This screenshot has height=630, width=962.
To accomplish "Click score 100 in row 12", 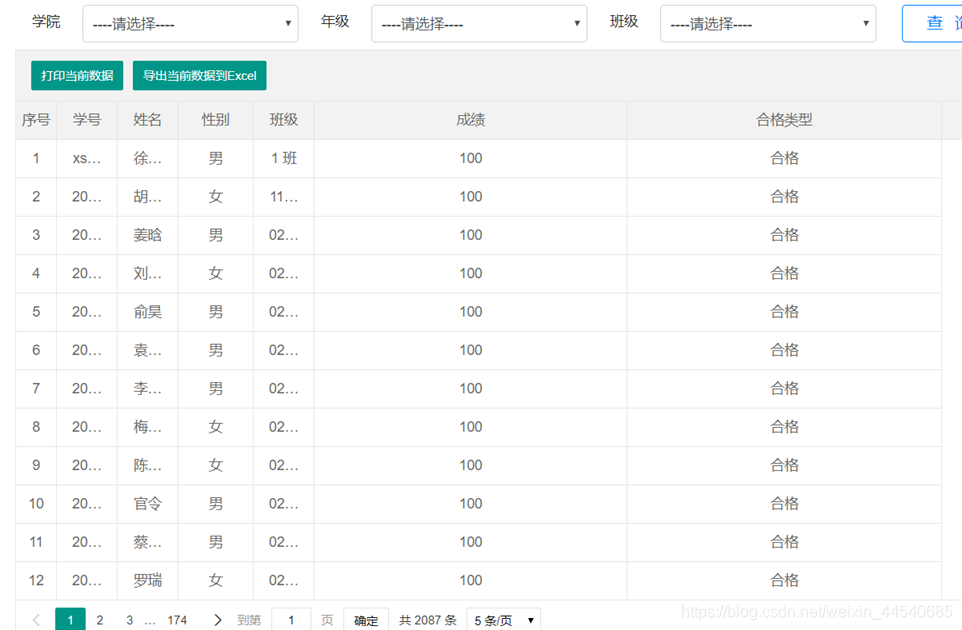I will [x=471, y=581].
